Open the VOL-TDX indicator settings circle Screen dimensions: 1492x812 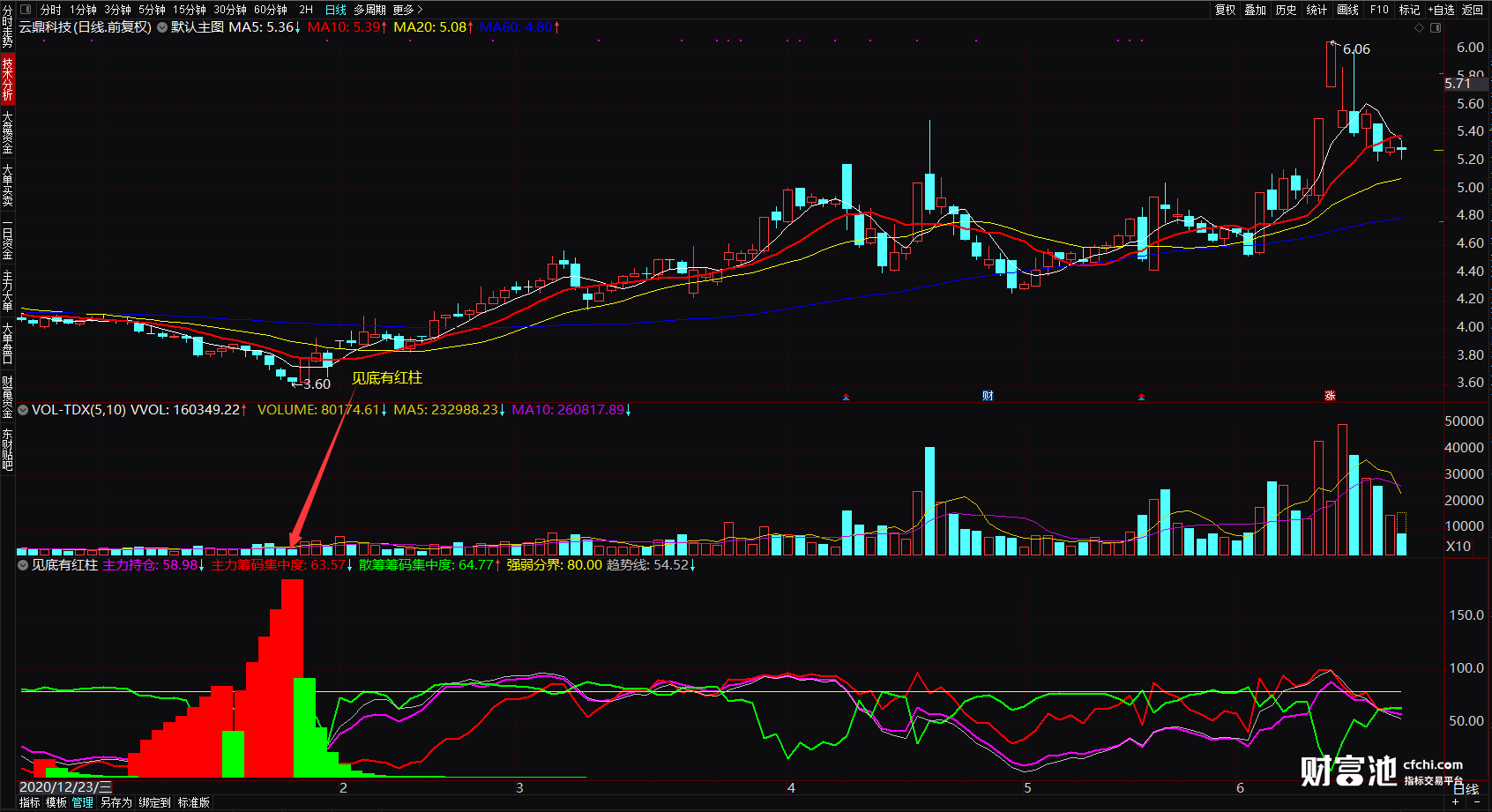tap(23, 410)
